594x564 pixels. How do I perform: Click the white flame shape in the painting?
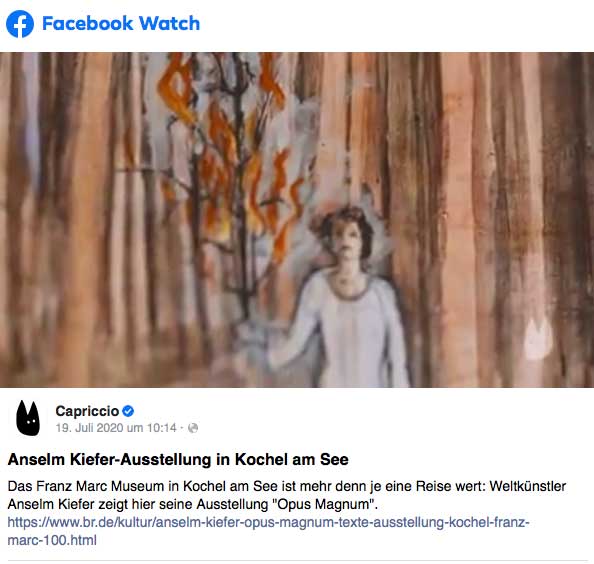pyautogui.click(x=537, y=339)
